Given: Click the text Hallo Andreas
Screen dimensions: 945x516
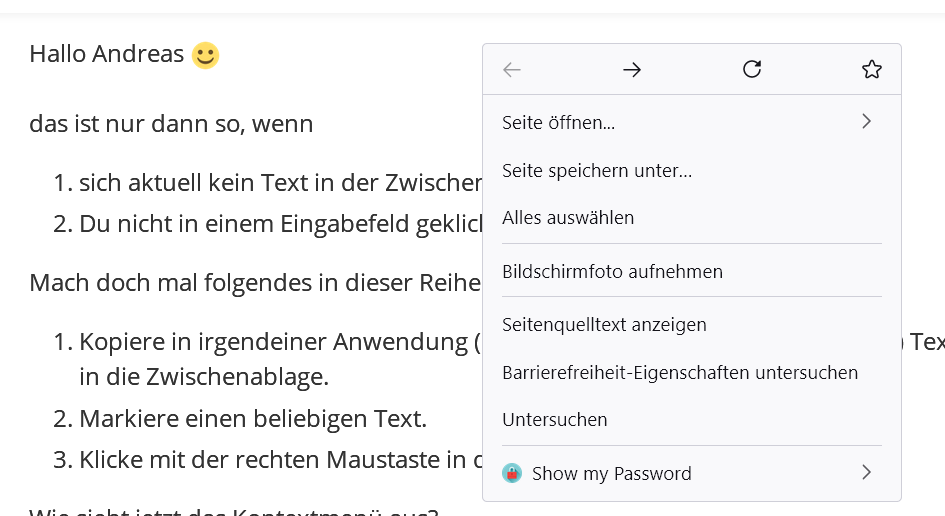Looking at the screenshot, I should point(106,54).
